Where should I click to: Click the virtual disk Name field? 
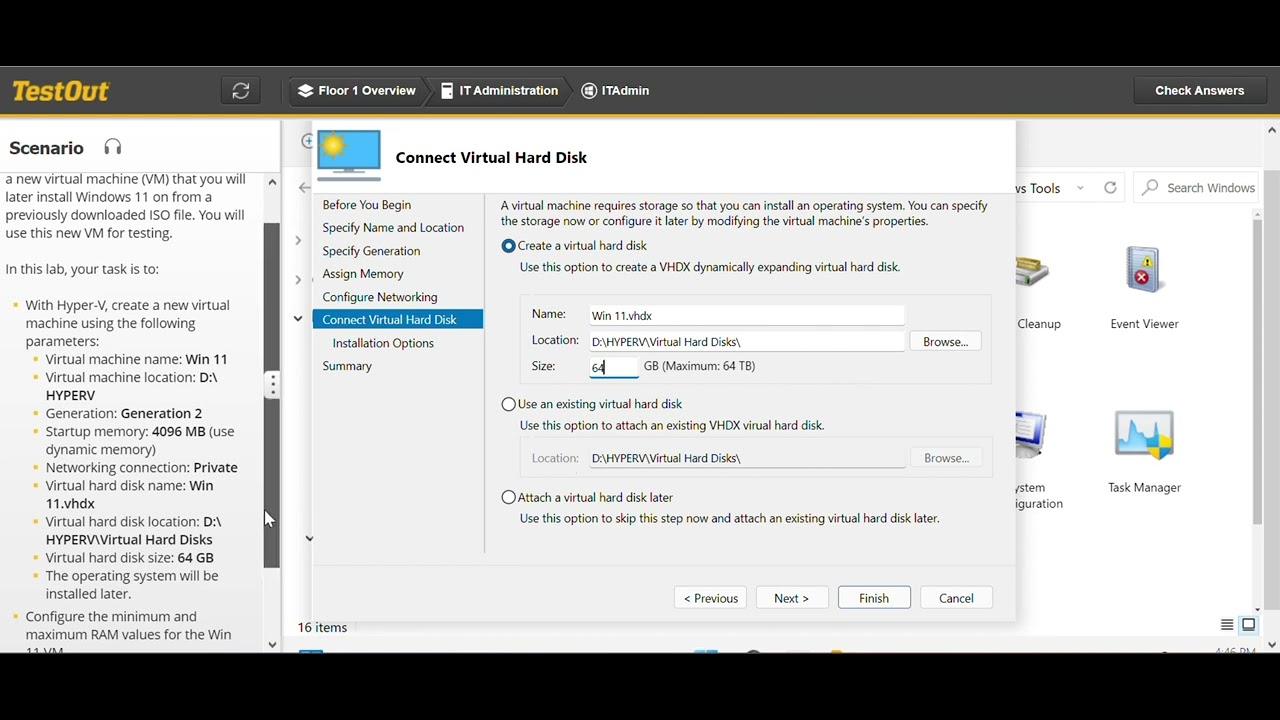click(x=746, y=315)
